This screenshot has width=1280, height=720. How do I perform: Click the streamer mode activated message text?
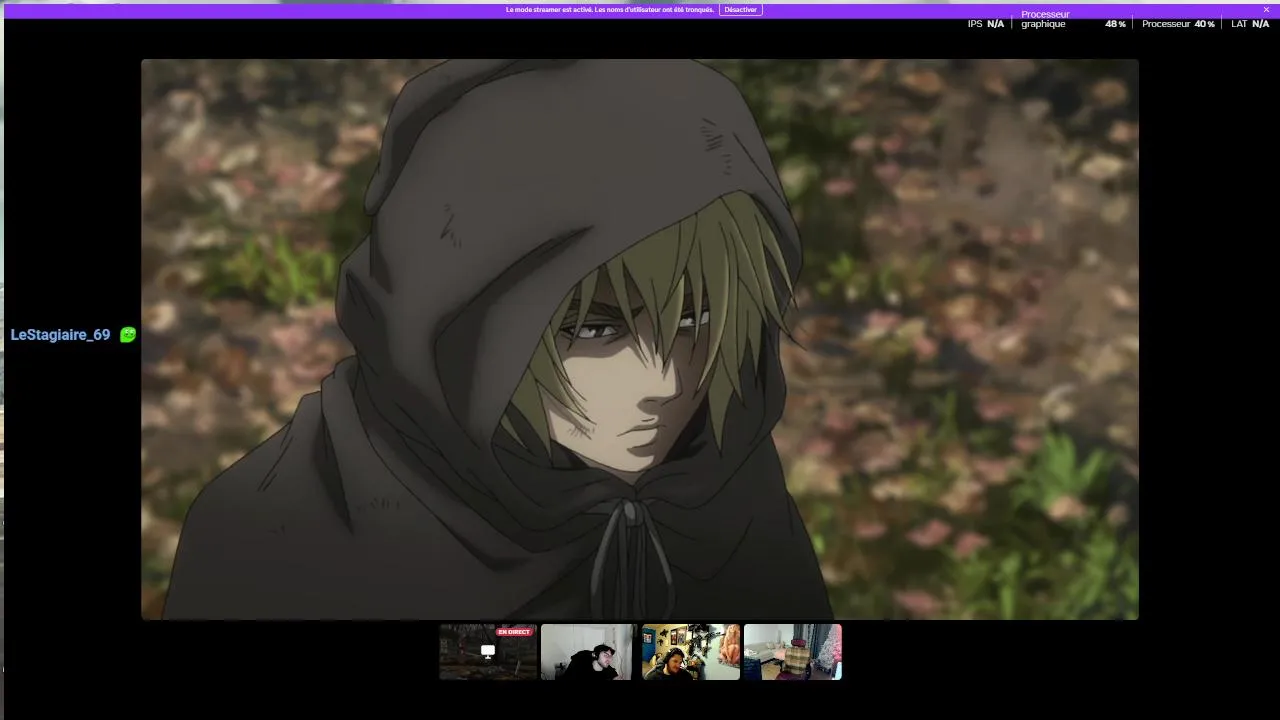[x=610, y=9]
